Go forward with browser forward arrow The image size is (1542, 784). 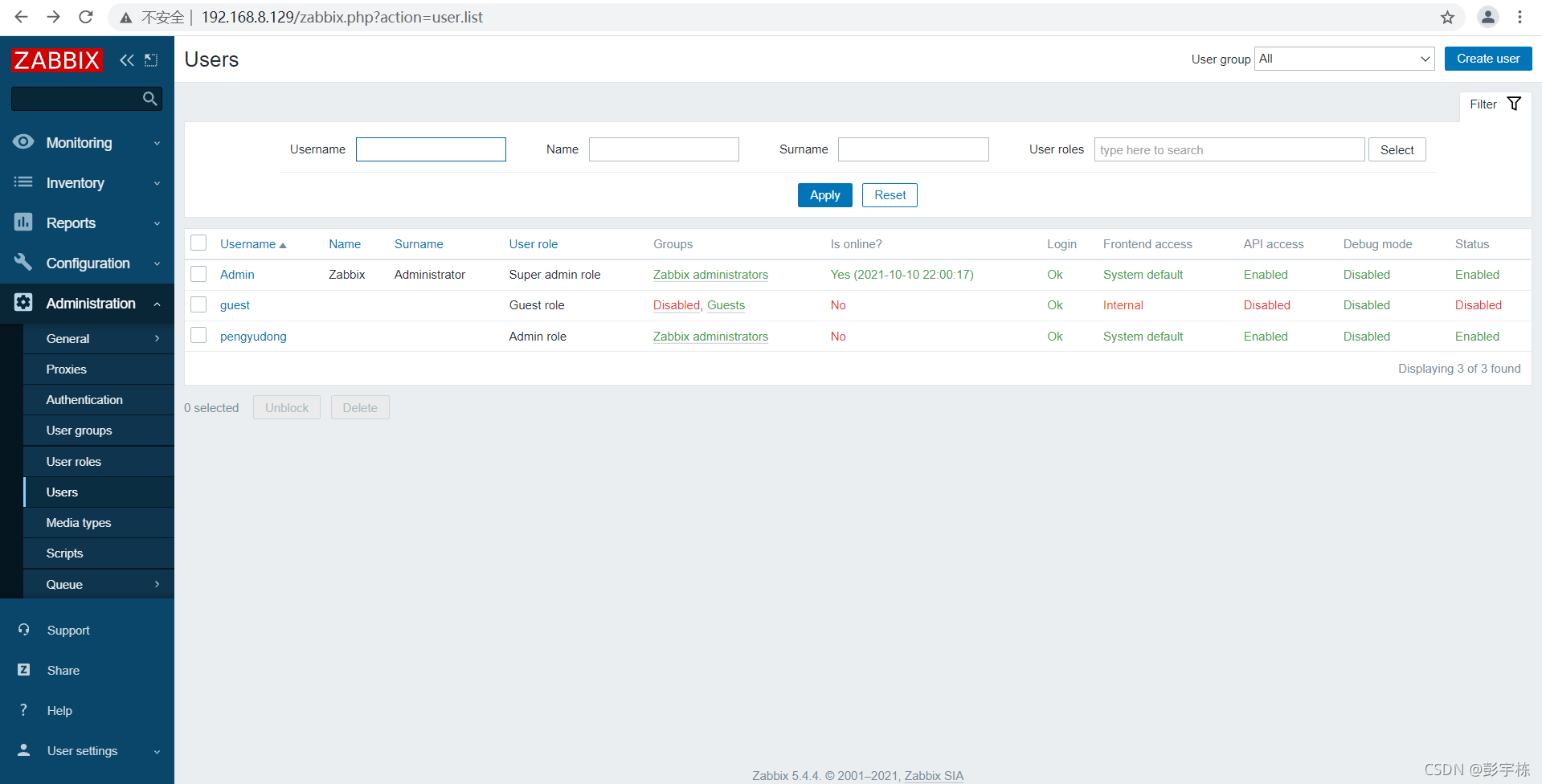pos(53,17)
